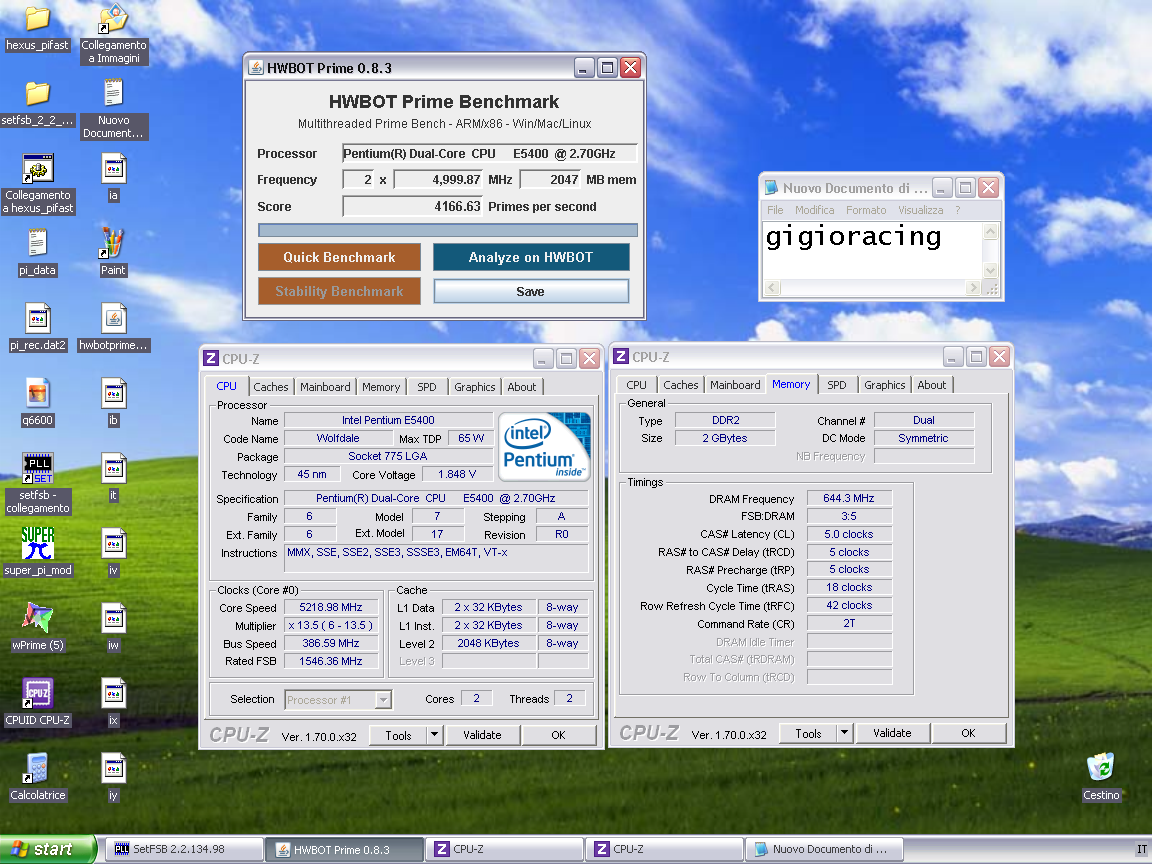Click Save in HWBOT Prime

point(530,292)
